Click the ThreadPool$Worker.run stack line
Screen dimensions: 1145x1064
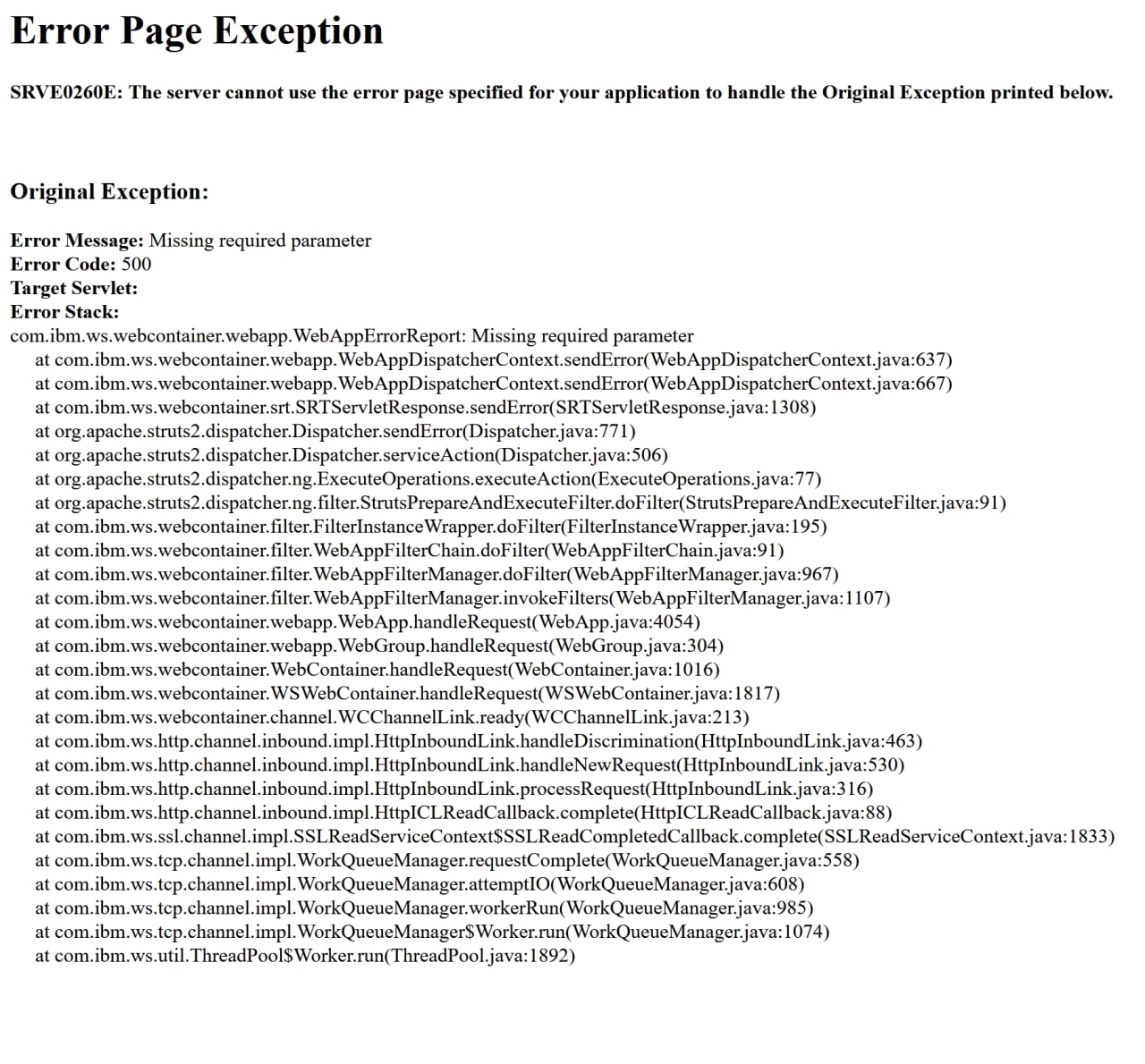(x=305, y=956)
